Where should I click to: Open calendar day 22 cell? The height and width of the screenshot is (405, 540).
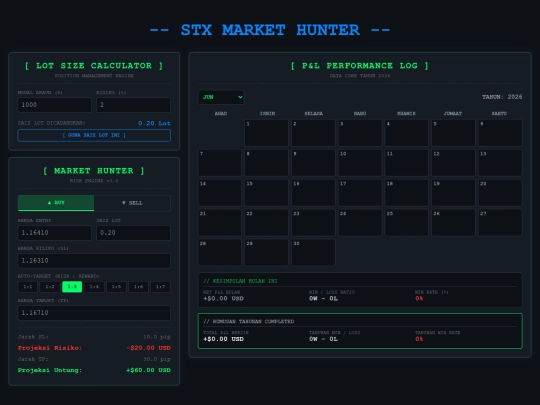tap(267, 223)
